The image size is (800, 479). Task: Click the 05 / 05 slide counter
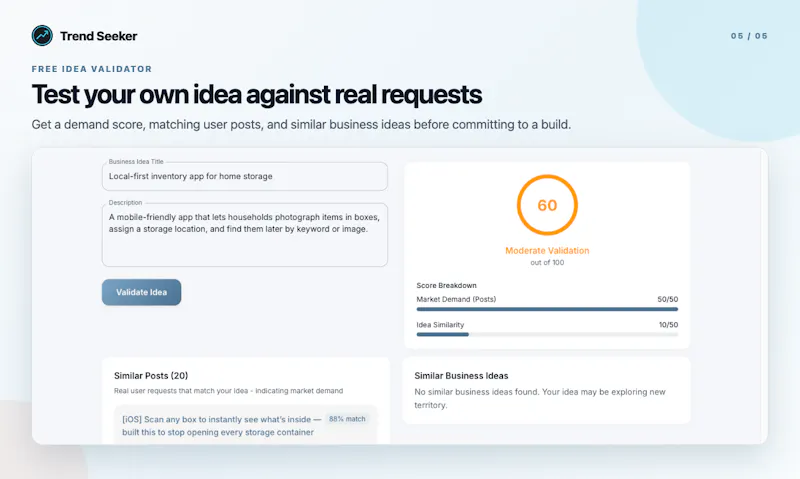click(x=749, y=36)
